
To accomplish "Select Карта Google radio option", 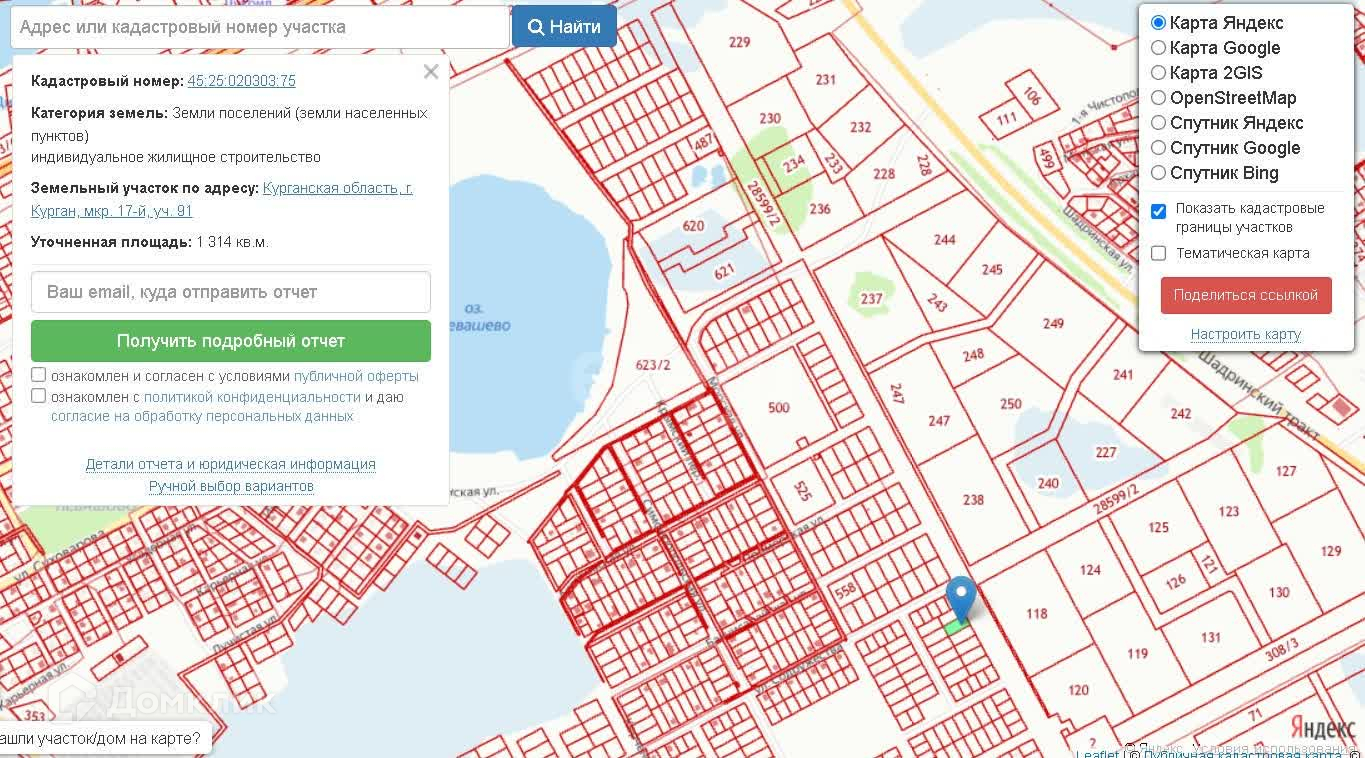I will point(1158,48).
